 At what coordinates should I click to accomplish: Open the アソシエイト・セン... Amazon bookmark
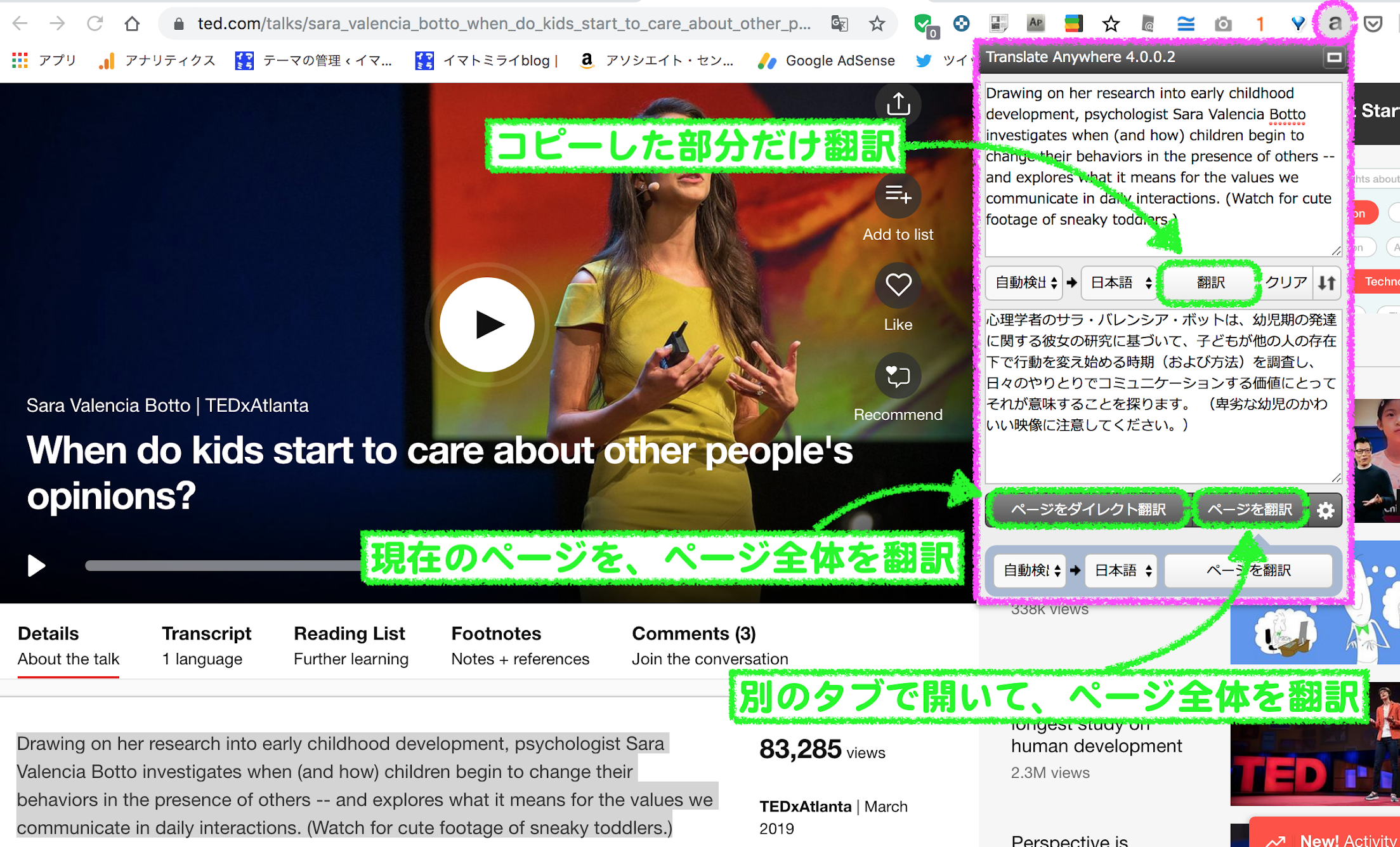click(657, 60)
